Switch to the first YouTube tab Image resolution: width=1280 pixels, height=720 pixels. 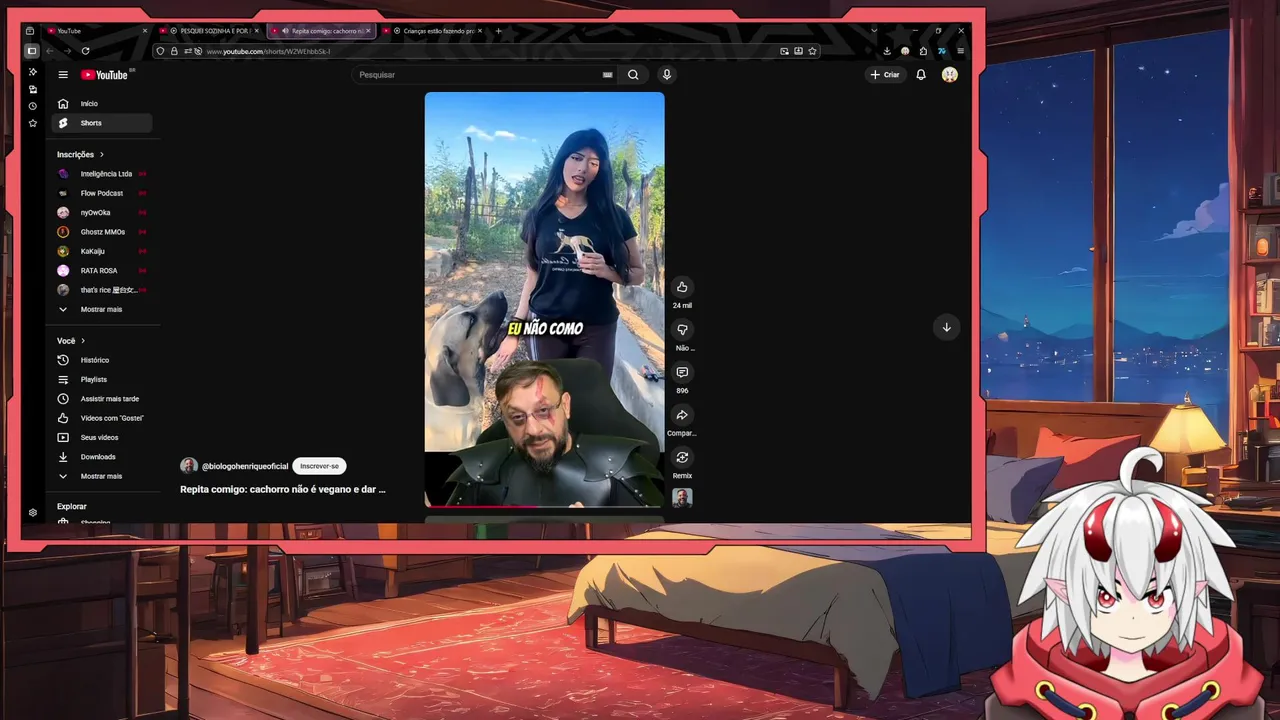click(96, 31)
